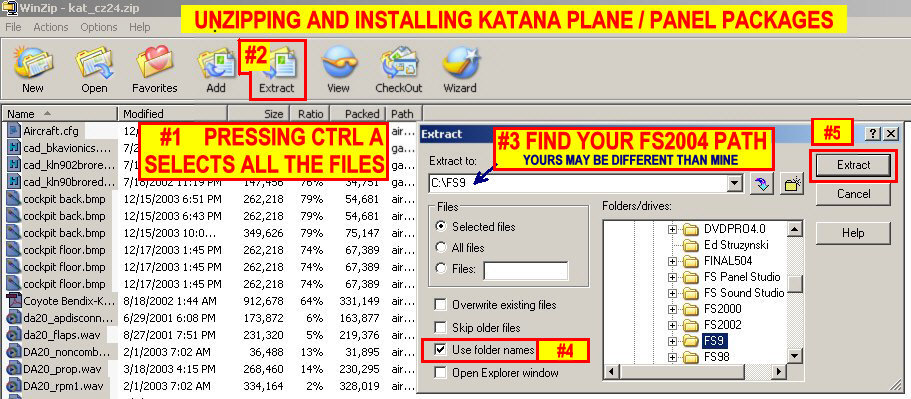The width and height of the screenshot is (911, 399).
Task: Click the Cancel button in Extract dialog
Action: 853,194
